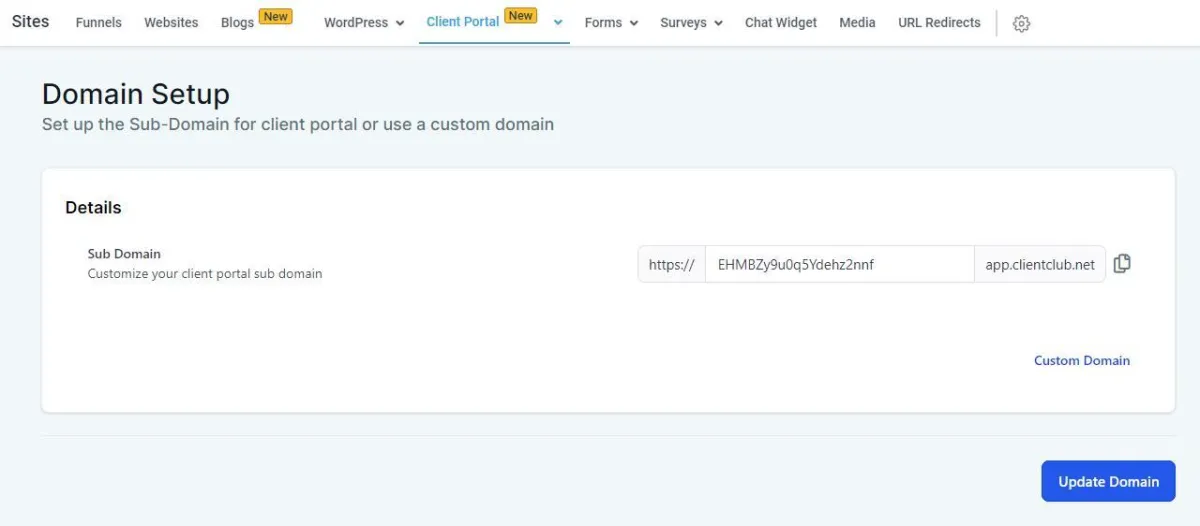Expand the WordPress dropdown chevron
Viewport: 1200px width, 526px height.
[x=400, y=23]
